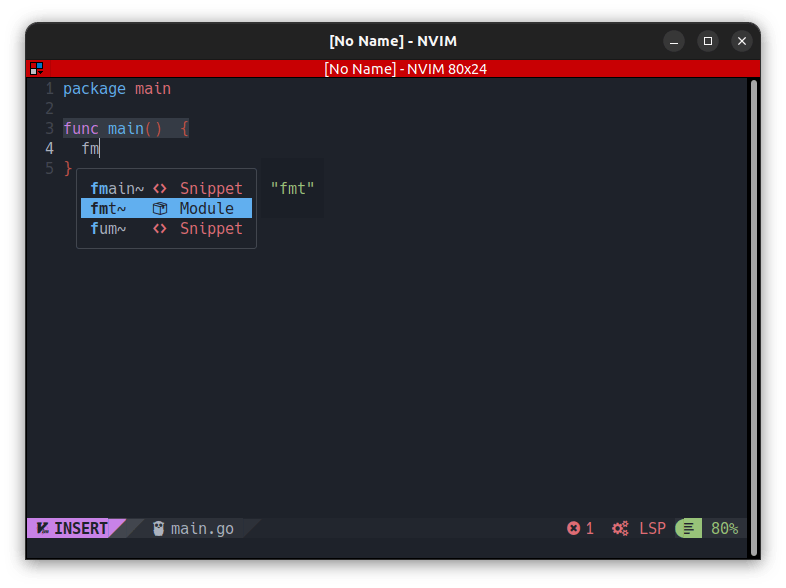
Task: Click the module cube icon beside fmt
Action: coord(159,209)
